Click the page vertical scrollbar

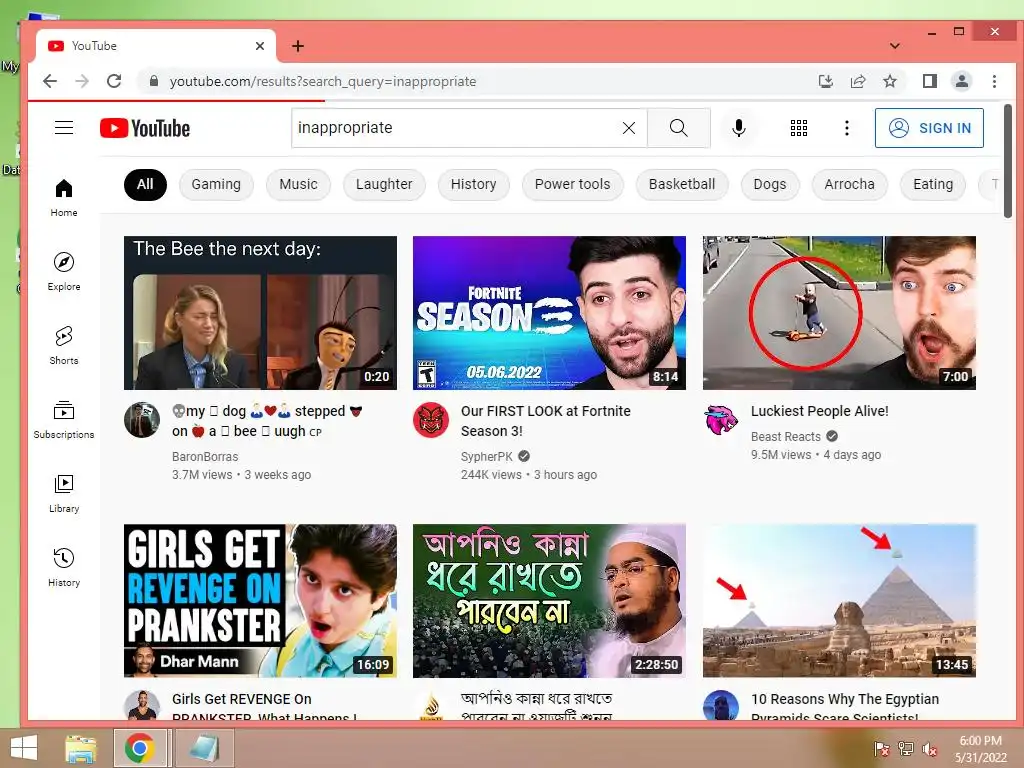(x=1008, y=161)
